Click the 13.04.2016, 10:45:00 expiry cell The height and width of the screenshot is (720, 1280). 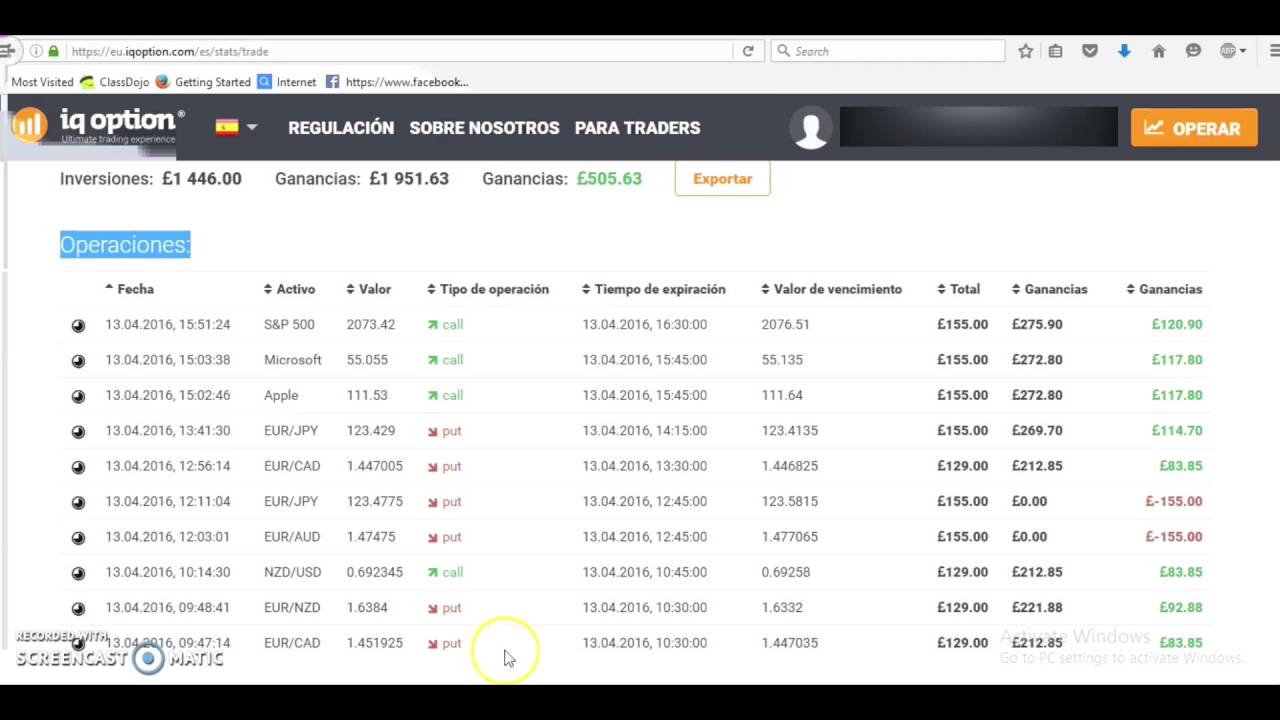(x=645, y=572)
